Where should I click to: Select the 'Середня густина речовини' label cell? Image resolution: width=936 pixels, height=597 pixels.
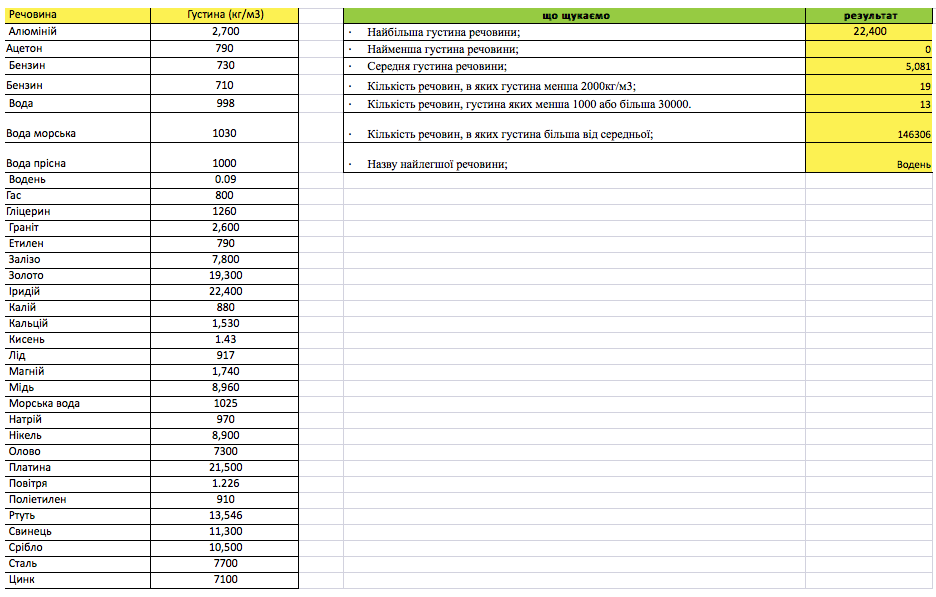click(x=574, y=67)
